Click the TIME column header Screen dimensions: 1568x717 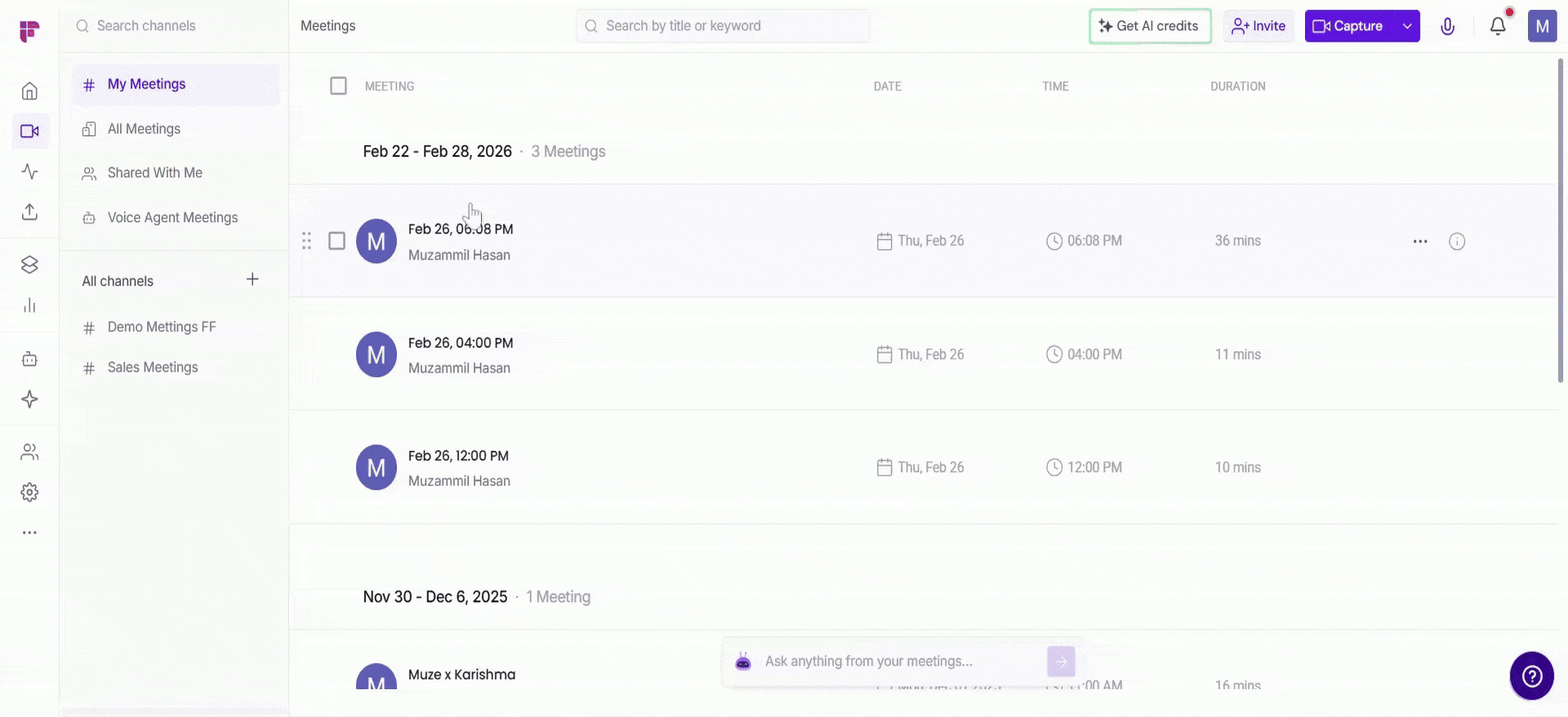[x=1055, y=87]
